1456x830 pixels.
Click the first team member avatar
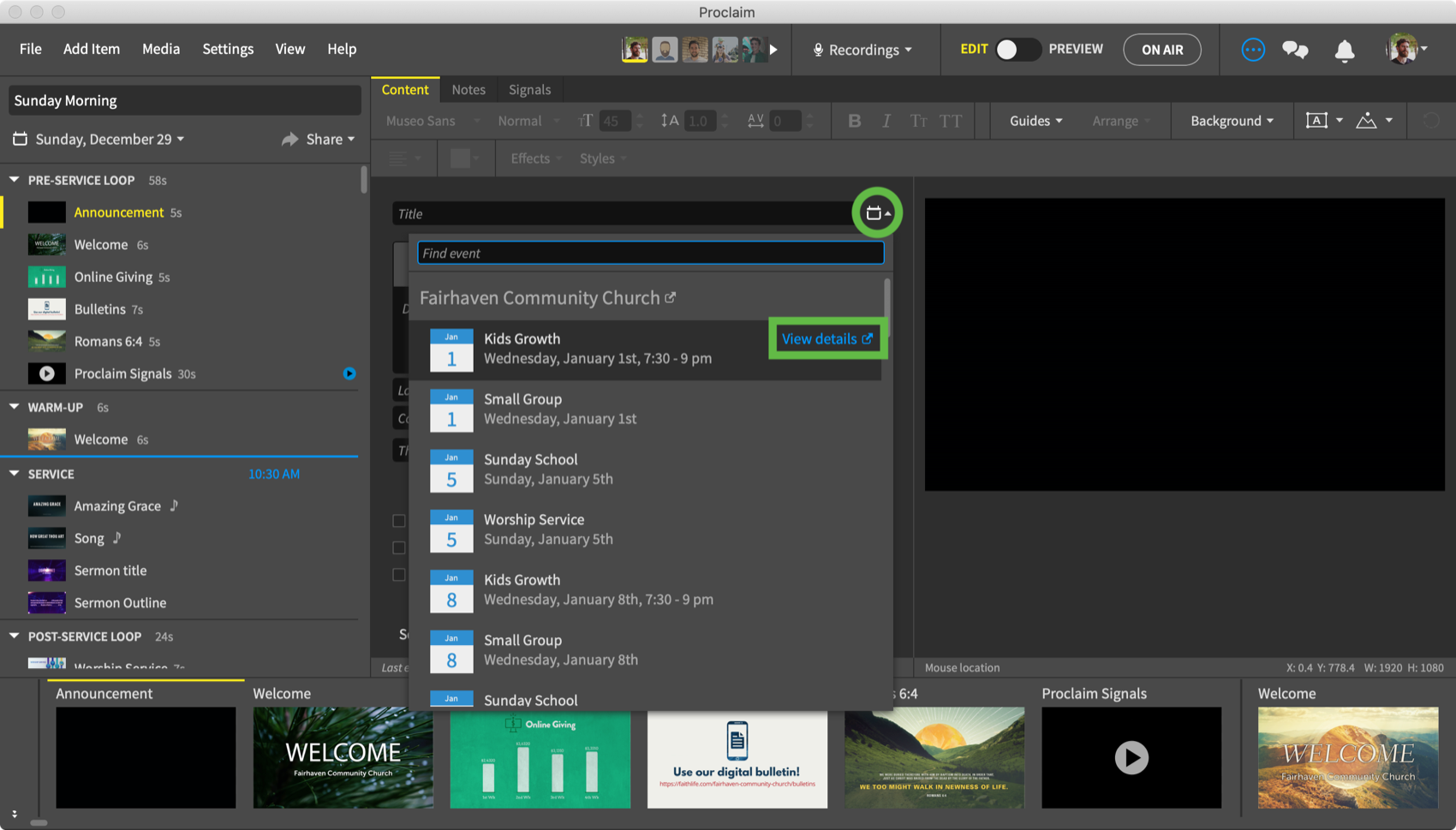pos(635,50)
